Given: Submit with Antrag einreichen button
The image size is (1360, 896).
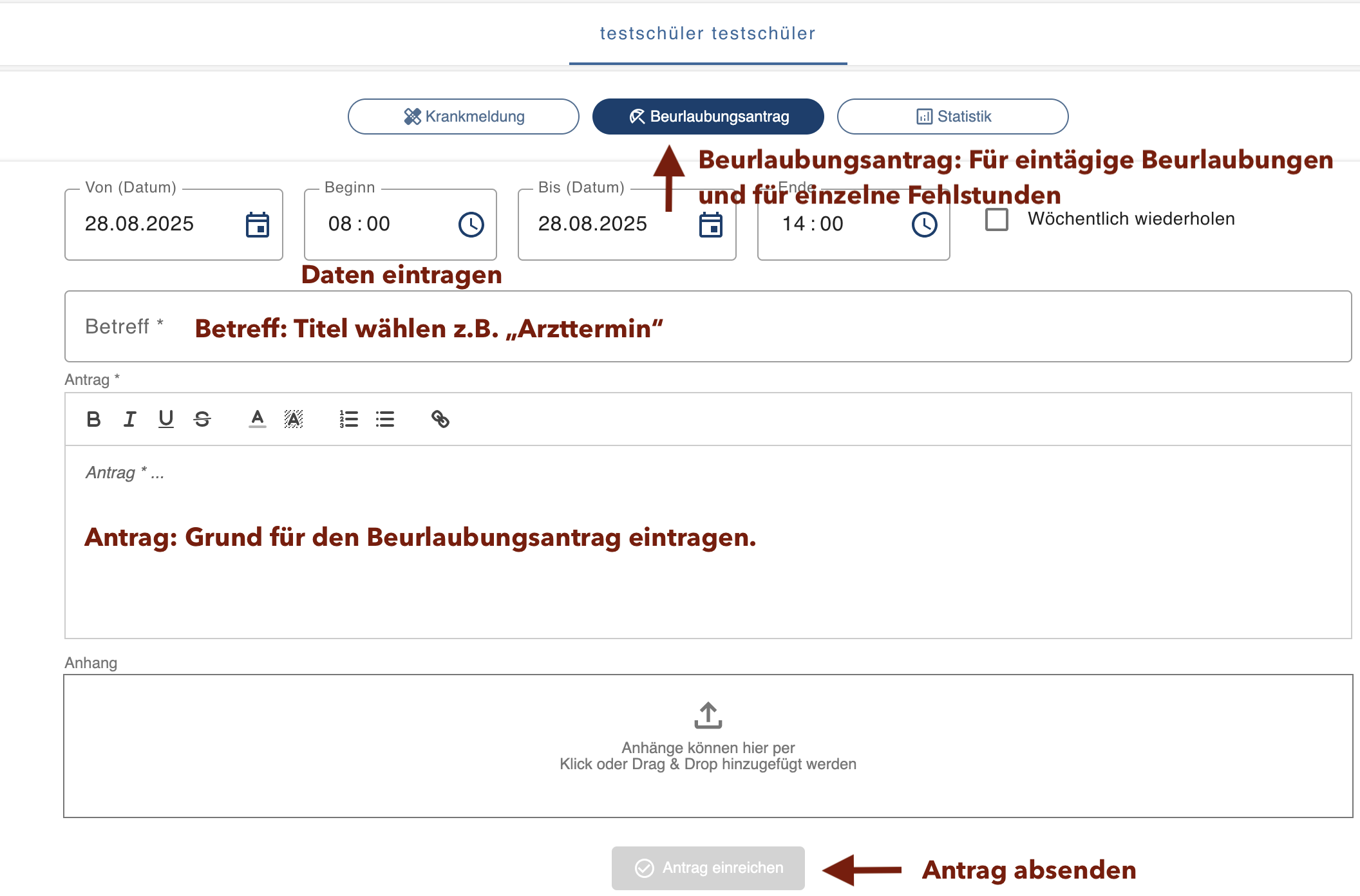Looking at the screenshot, I should [x=708, y=868].
